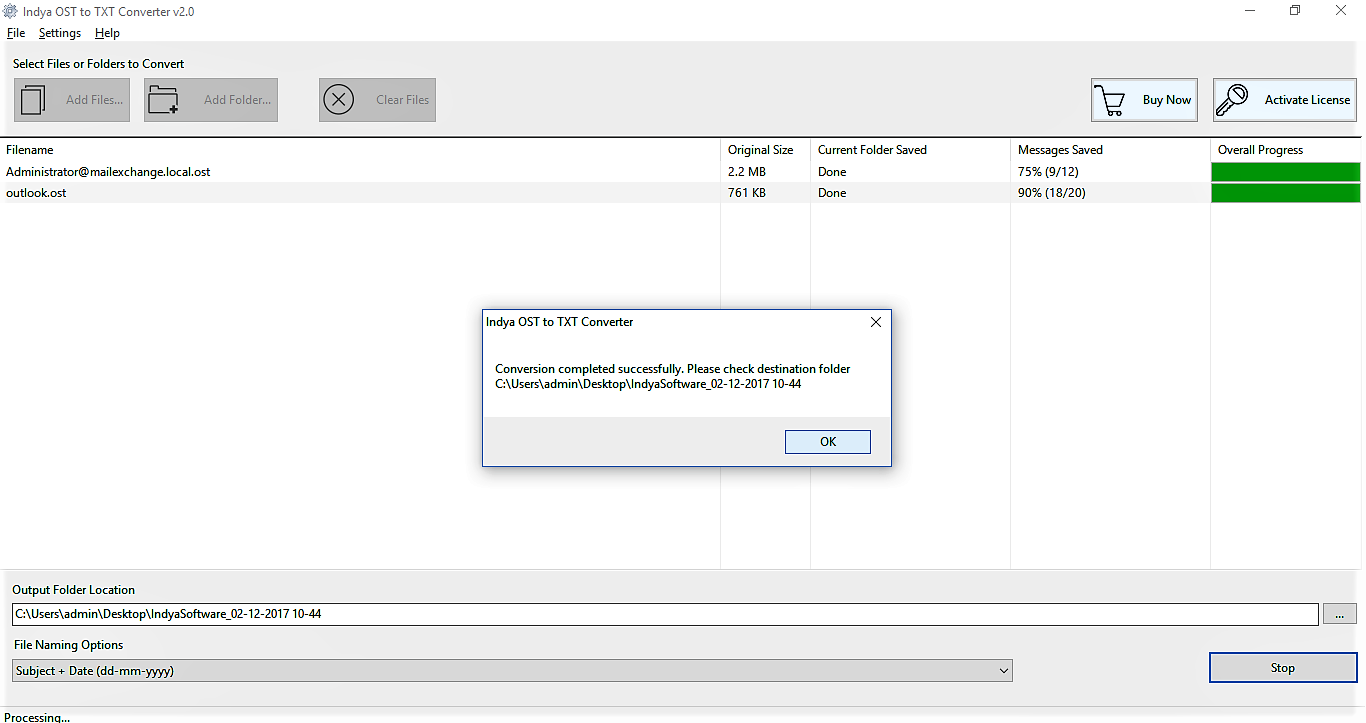Click the 761 KB size cell
The height and width of the screenshot is (723, 1366).
click(747, 193)
